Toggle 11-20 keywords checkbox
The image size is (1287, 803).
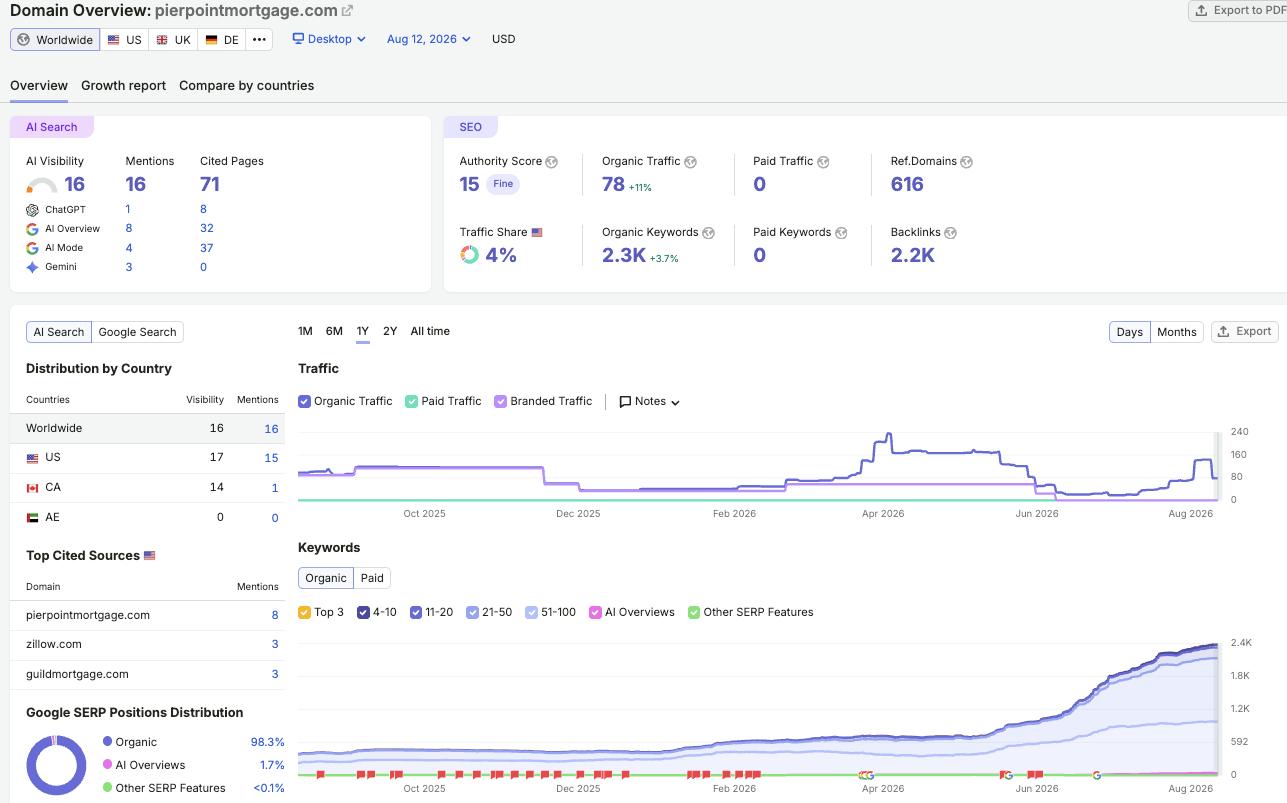click(417, 612)
